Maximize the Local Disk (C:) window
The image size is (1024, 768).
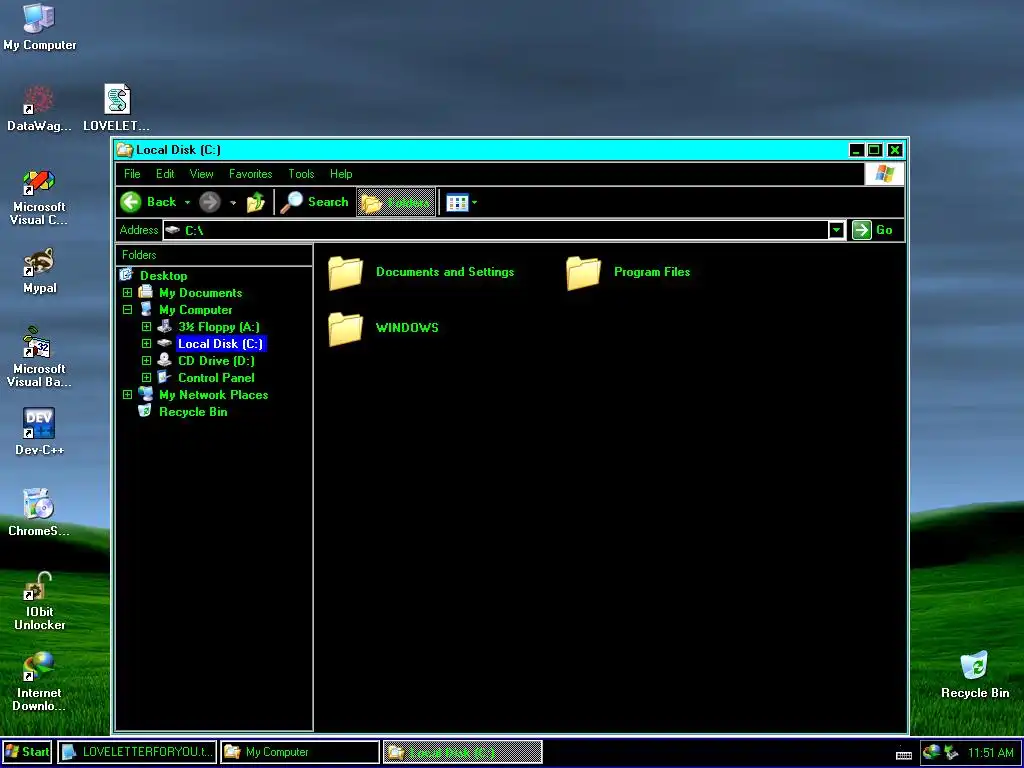(874, 150)
